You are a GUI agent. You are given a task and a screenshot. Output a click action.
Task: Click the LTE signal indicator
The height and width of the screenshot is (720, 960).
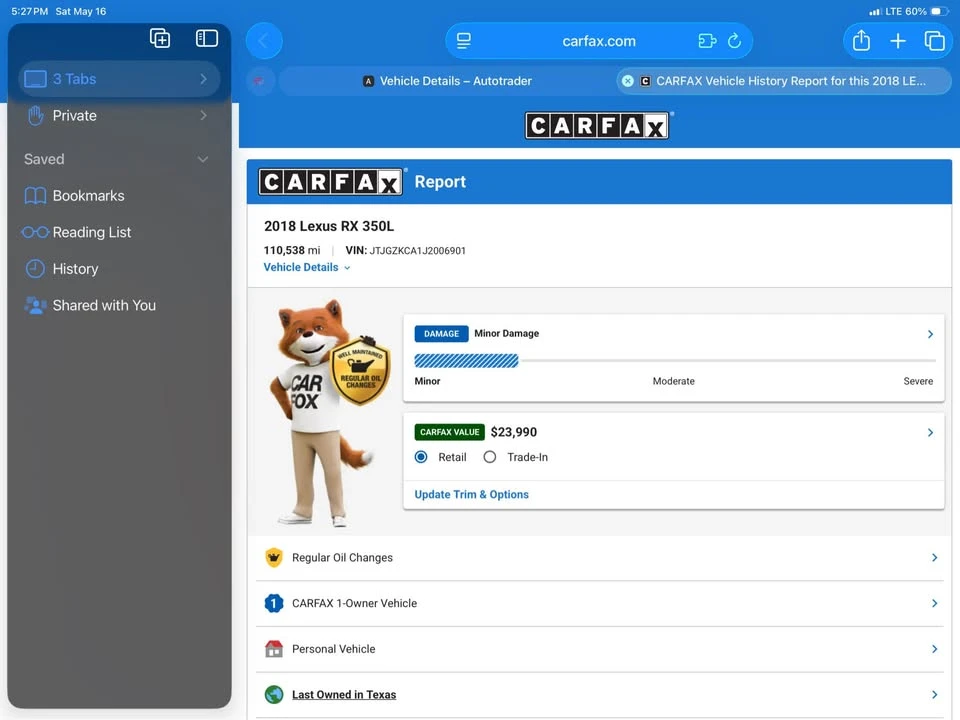884,11
